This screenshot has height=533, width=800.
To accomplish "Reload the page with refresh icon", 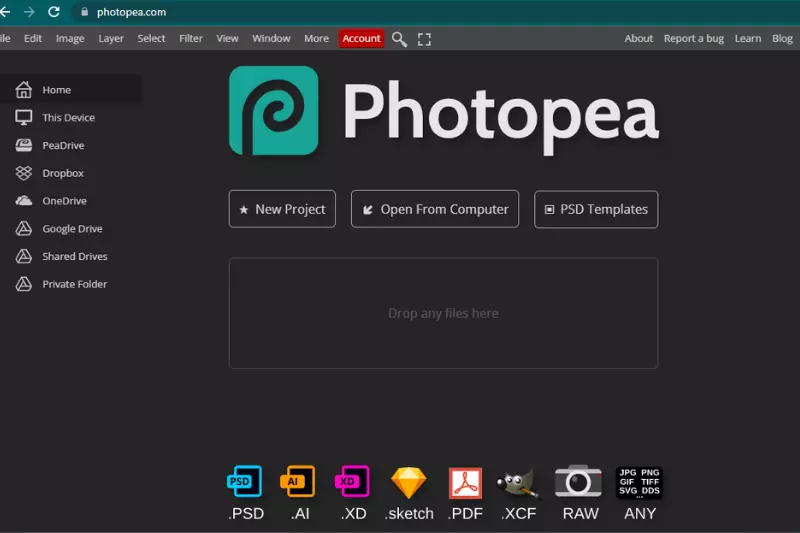I will tap(54, 12).
